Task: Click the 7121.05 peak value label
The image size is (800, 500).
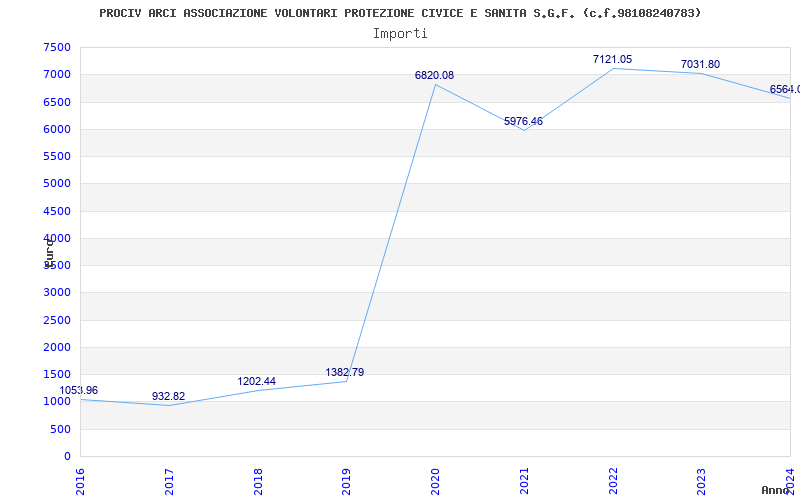Action: tap(612, 60)
